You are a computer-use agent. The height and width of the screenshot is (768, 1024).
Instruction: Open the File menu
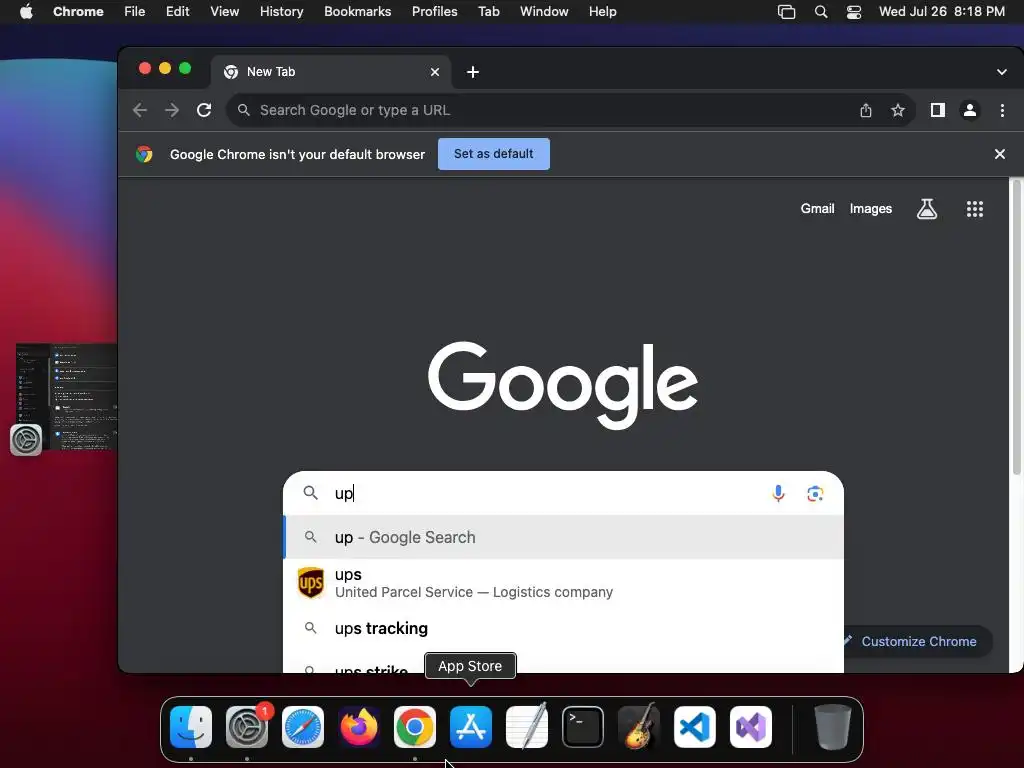click(135, 12)
